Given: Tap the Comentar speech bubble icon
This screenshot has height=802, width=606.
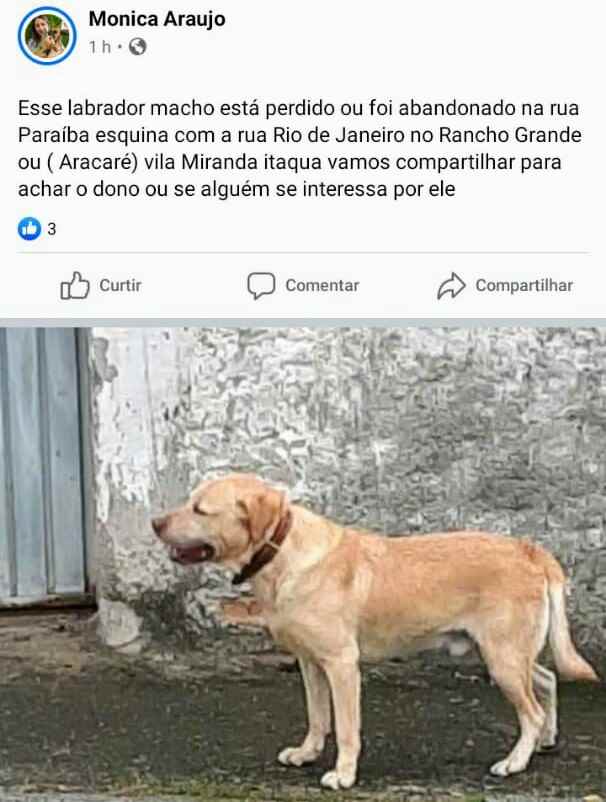Looking at the screenshot, I should tap(261, 285).
